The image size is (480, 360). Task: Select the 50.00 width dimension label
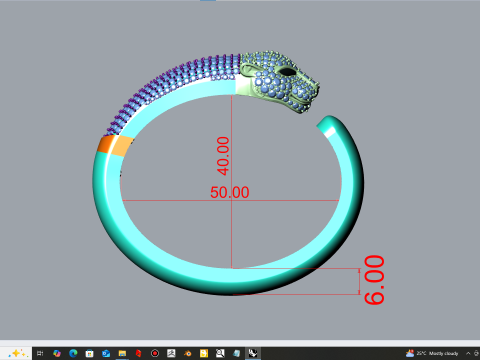pyautogui.click(x=230, y=192)
